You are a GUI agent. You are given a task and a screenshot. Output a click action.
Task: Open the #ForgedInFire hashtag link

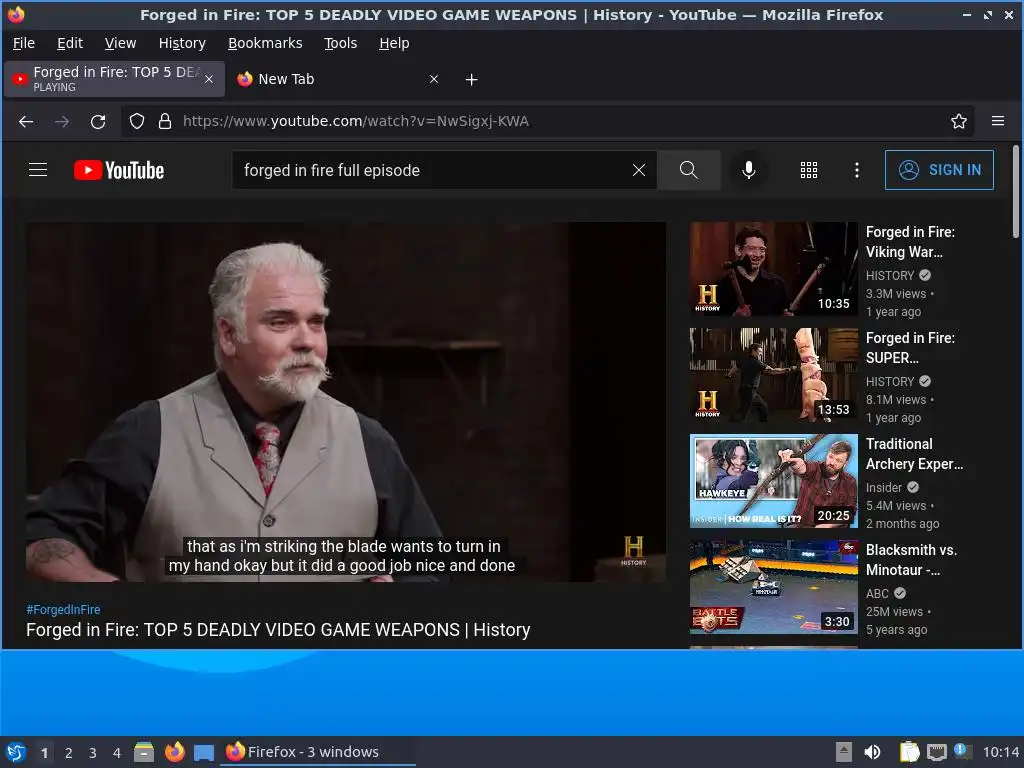(x=63, y=609)
